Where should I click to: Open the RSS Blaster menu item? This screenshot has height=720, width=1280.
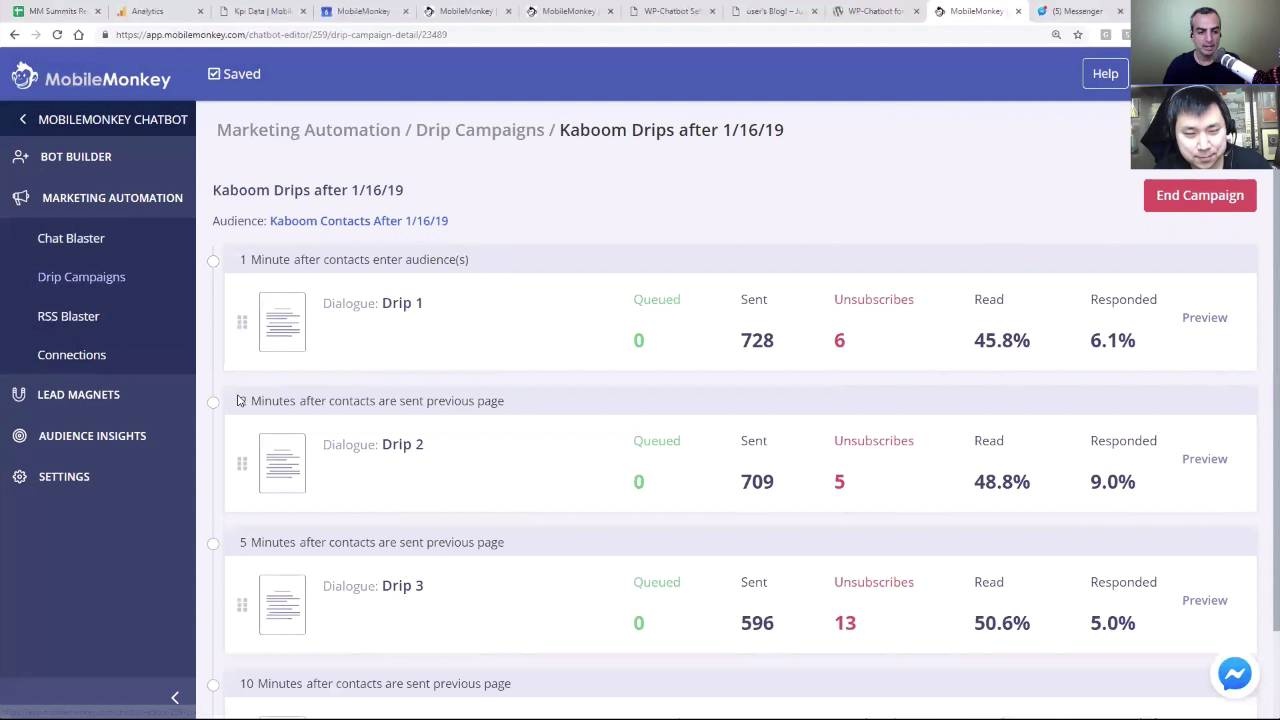[68, 316]
